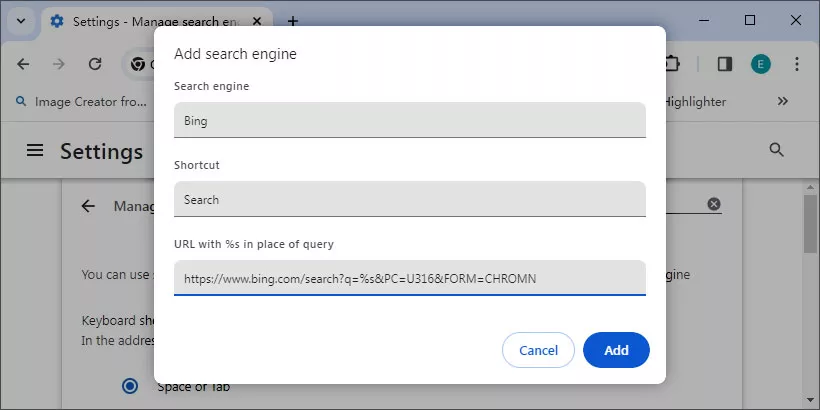The height and width of the screenshot is (410, 820).
Task: Open the profile avatar labeled E
Action: [761, 64]
